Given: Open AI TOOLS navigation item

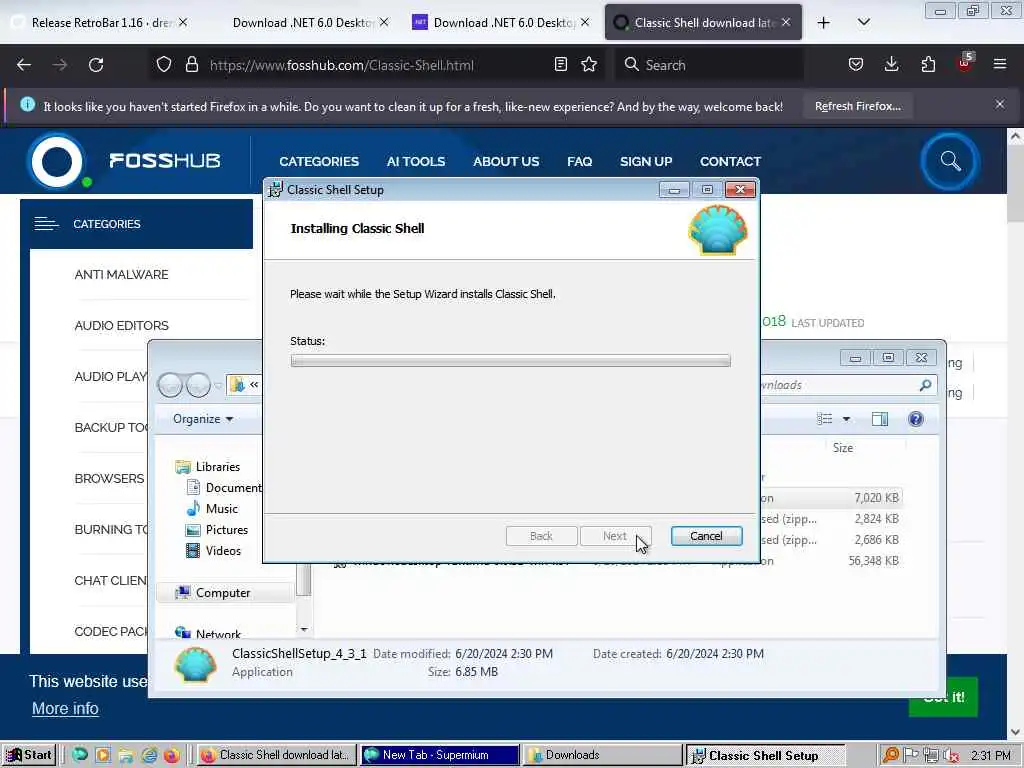Looking at the screenshot, I should click(x=415, y=161).
